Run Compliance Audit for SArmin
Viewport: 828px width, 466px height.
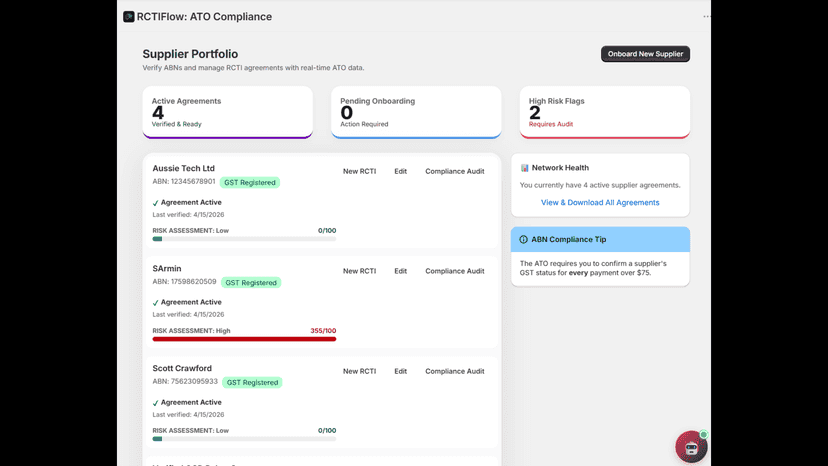tap(455, 271)
